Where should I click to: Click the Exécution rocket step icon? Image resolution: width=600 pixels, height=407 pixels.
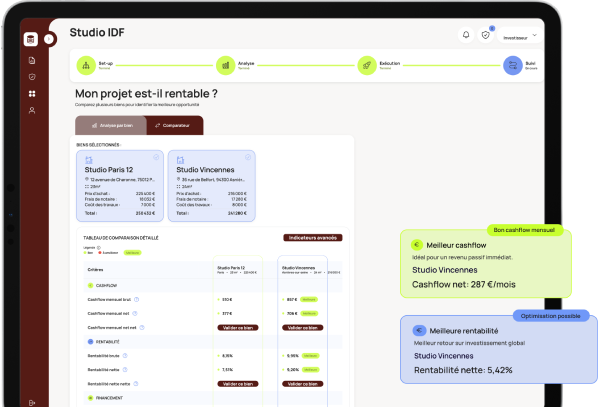(367, 66)
